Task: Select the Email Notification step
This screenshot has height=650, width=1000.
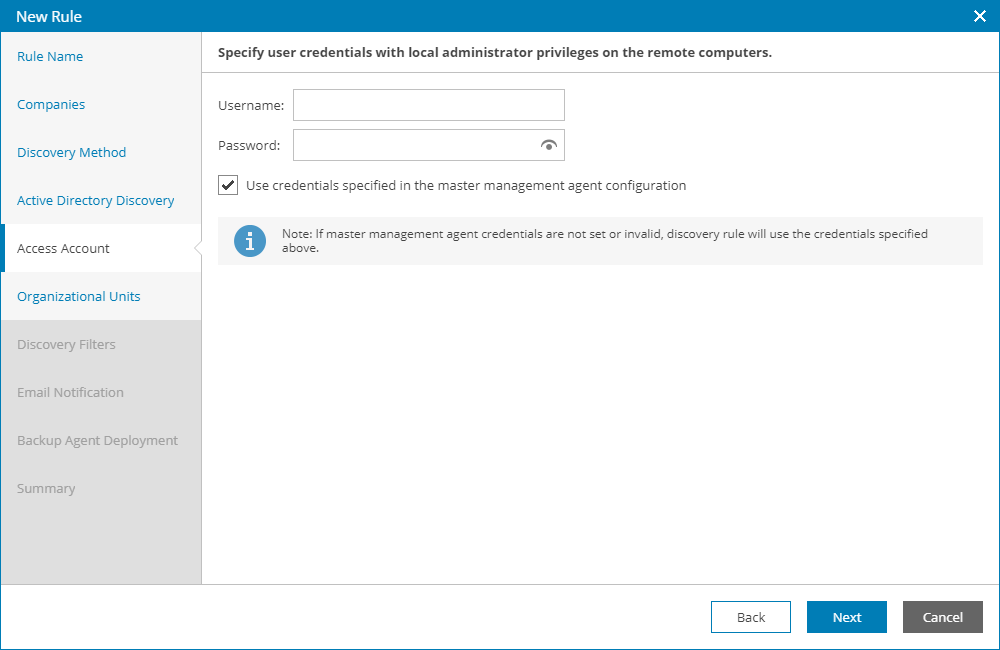Action: (71, 393)
